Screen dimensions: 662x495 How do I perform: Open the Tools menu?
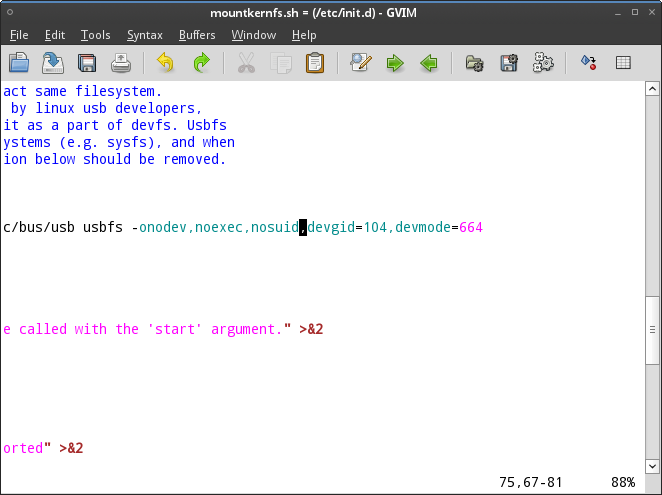pos(95,35)
